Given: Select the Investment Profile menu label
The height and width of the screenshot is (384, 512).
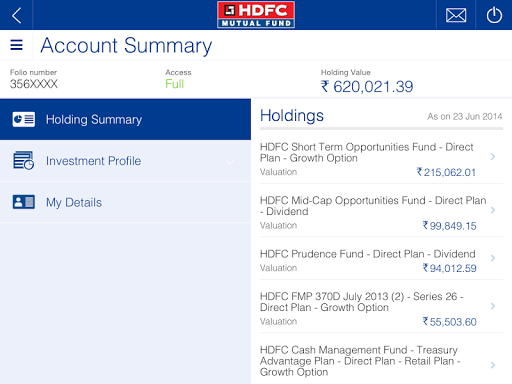Looking at the screenshot, I should click(x=93, y=161).
